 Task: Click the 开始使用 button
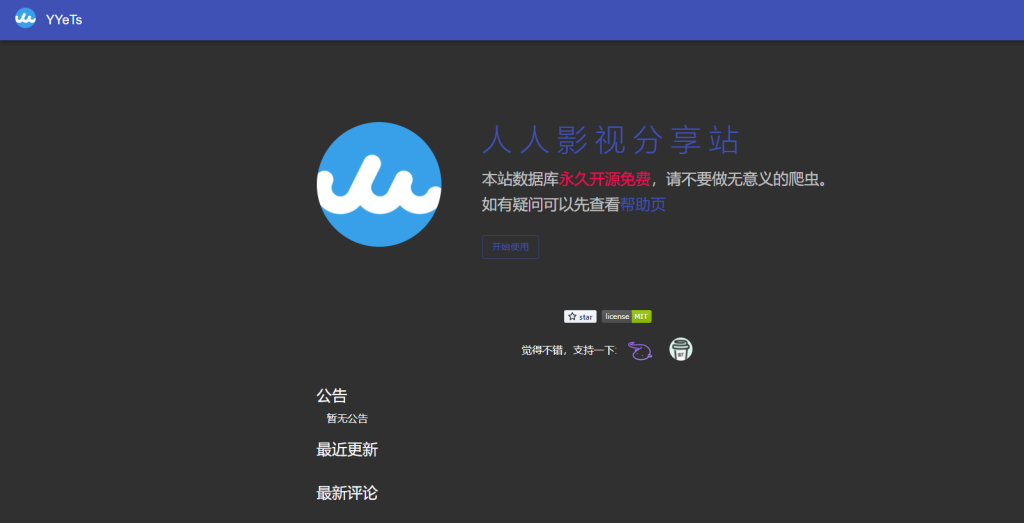pyautogui.click(x=510, y=247)
